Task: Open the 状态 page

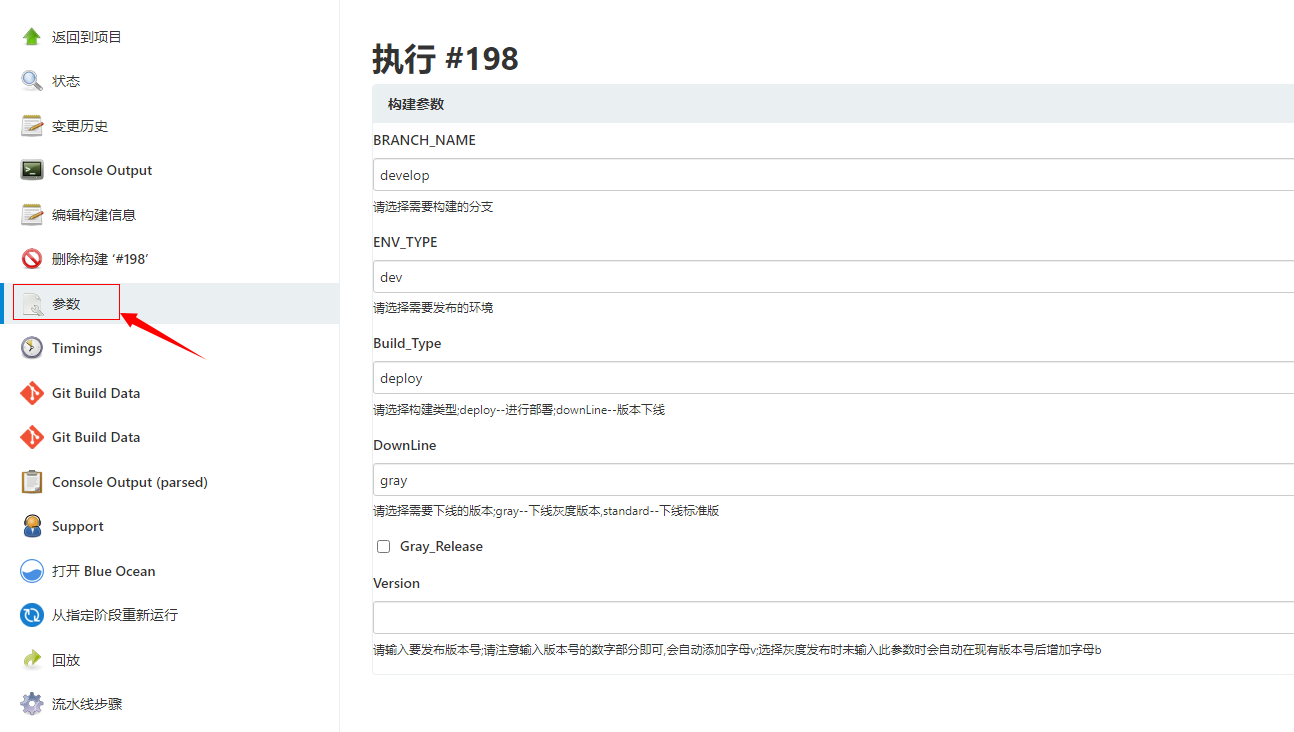Action: (66, 81)
